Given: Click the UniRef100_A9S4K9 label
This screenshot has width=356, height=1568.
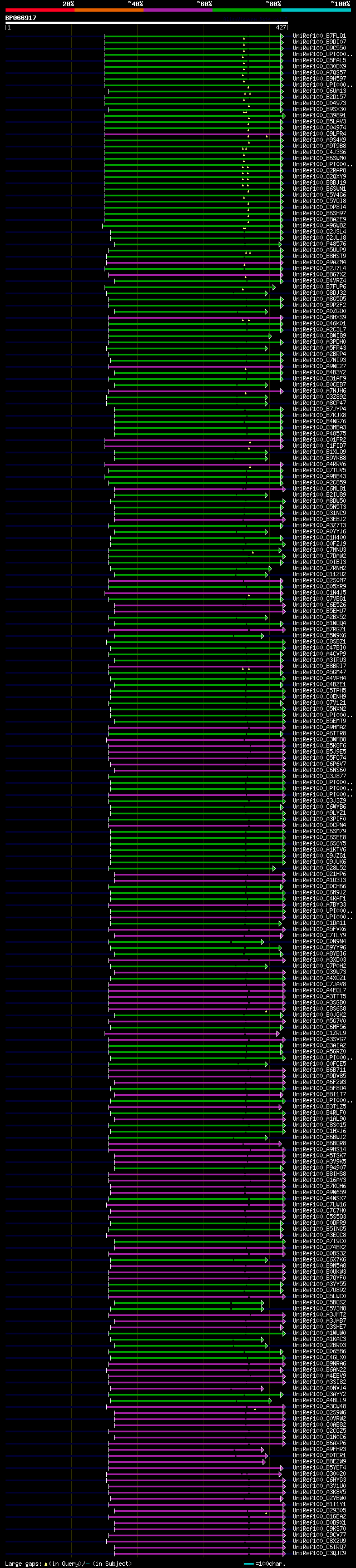Looking at the screenshot, I should (x=319, y=140).
